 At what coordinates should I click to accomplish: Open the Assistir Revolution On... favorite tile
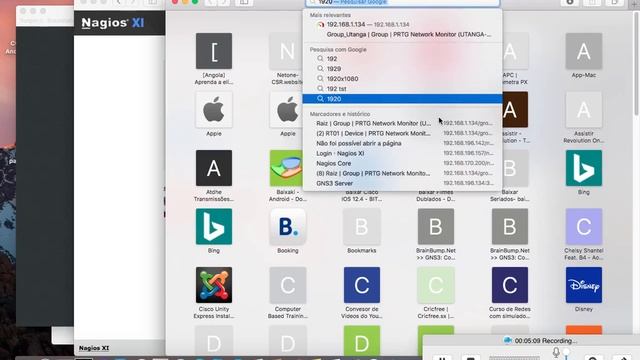click(x=584, y=109)
